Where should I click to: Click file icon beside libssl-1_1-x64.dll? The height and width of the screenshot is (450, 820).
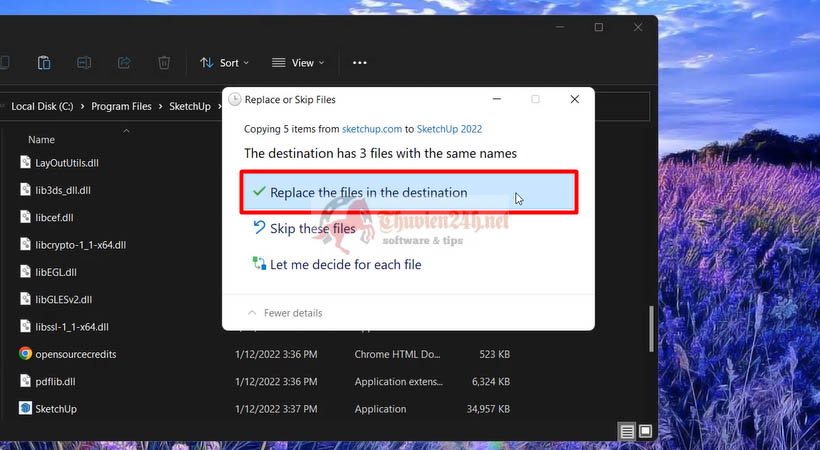click(x=25, y=326)
